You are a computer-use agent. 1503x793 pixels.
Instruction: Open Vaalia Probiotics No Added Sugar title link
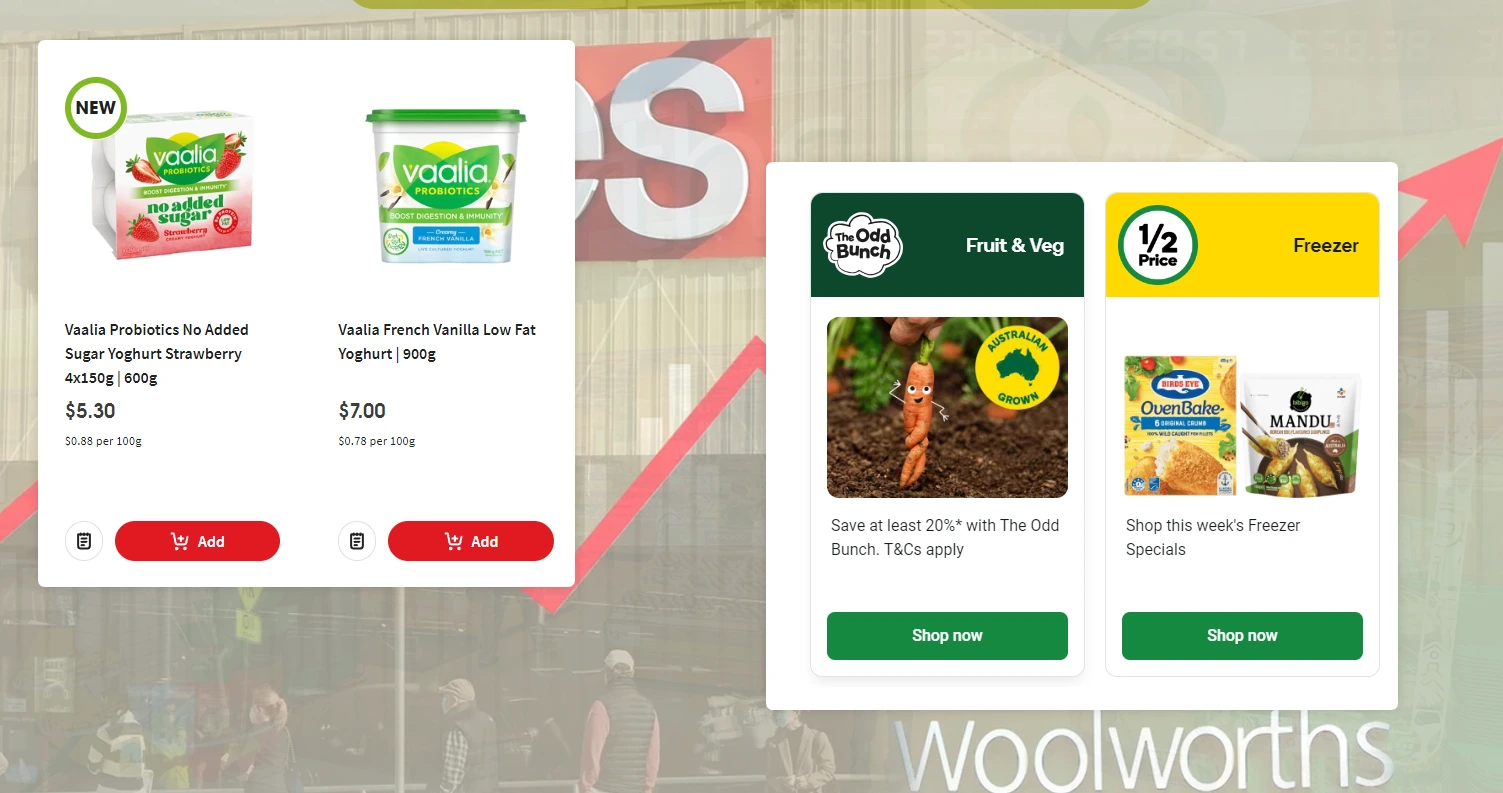click(x=157, y=353)
